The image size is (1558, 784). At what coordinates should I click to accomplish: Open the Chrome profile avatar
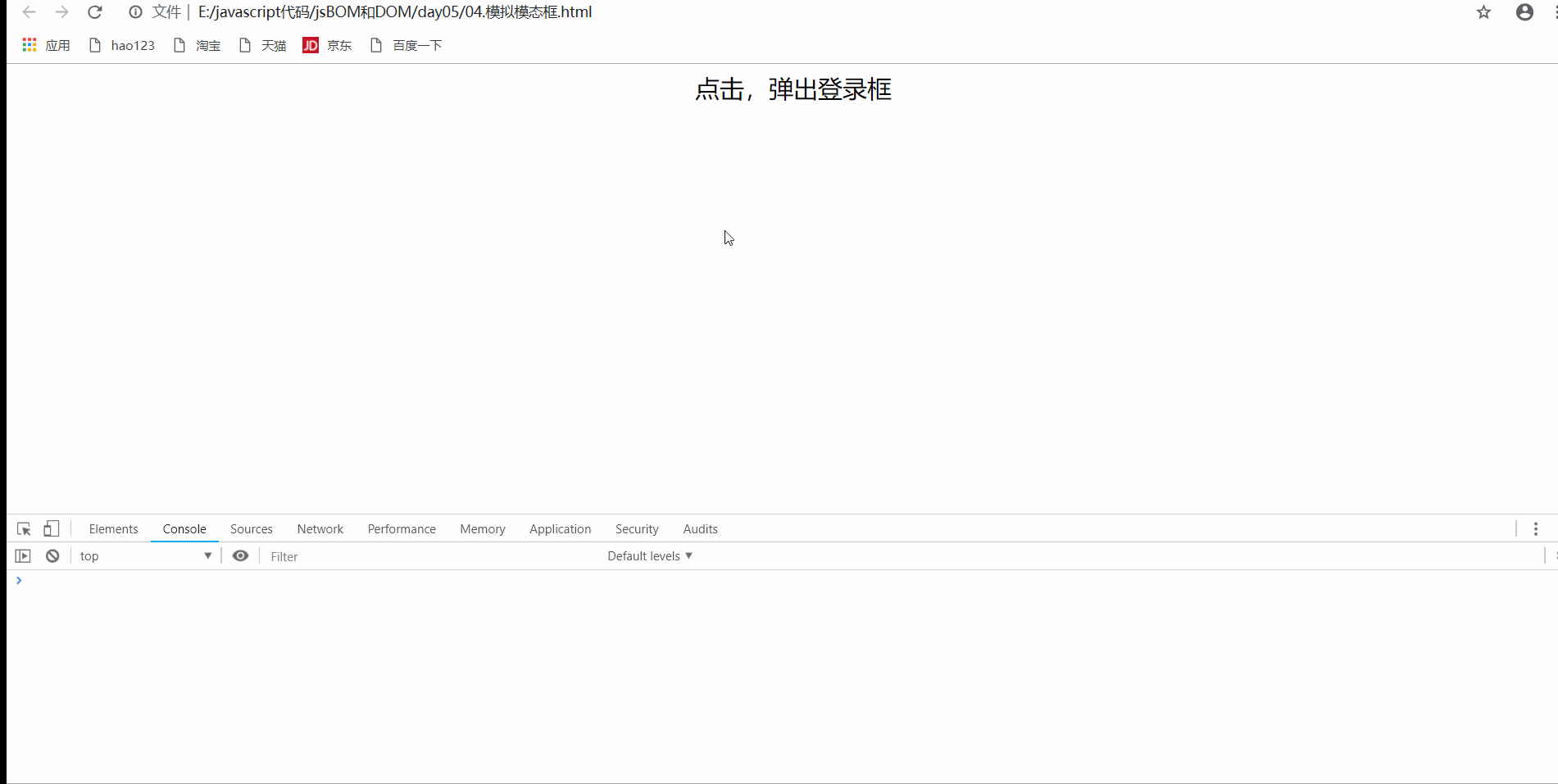point(1524,11)
